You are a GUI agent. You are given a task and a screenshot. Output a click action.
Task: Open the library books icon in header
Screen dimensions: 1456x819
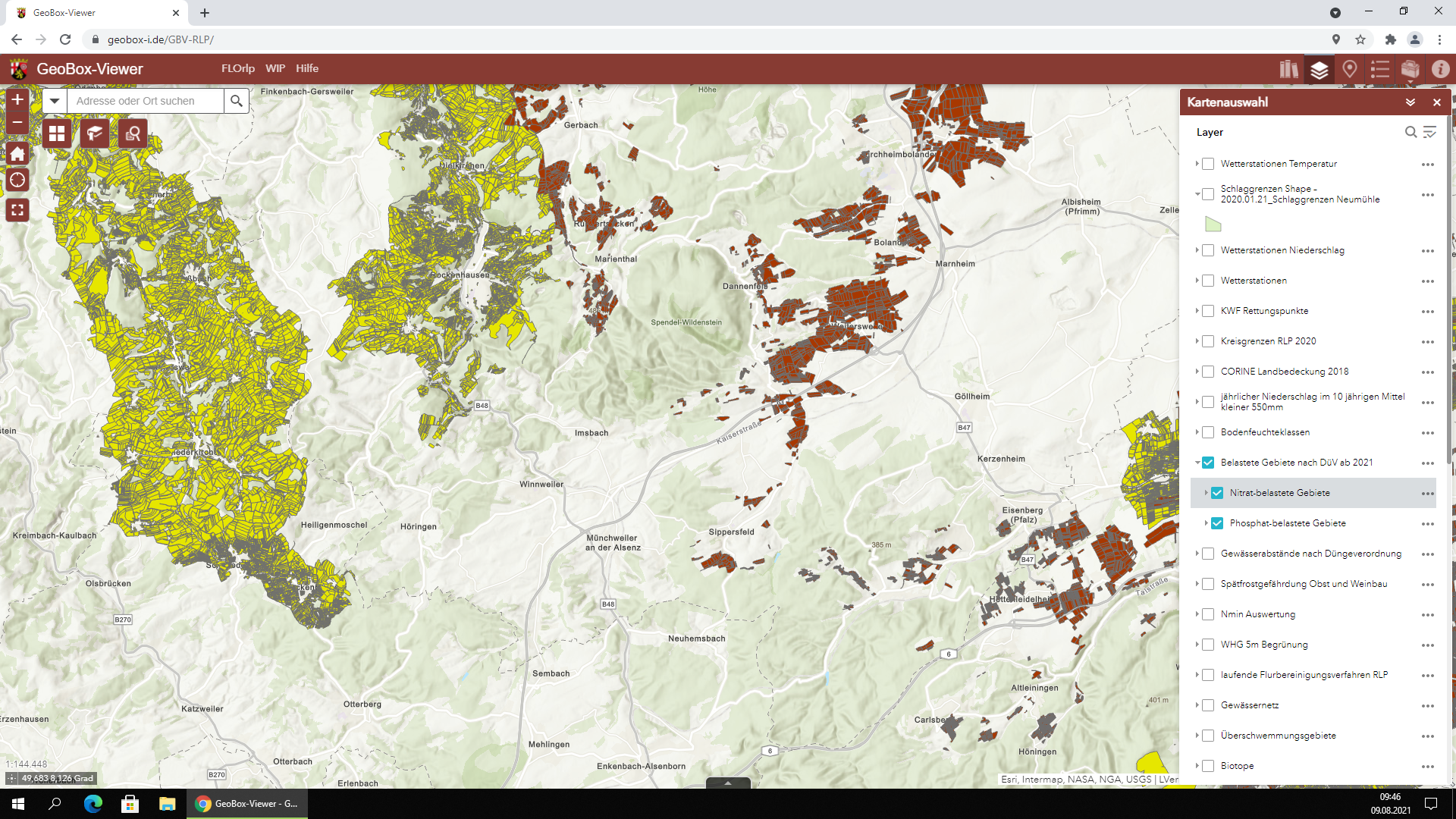click(1288, 70)
